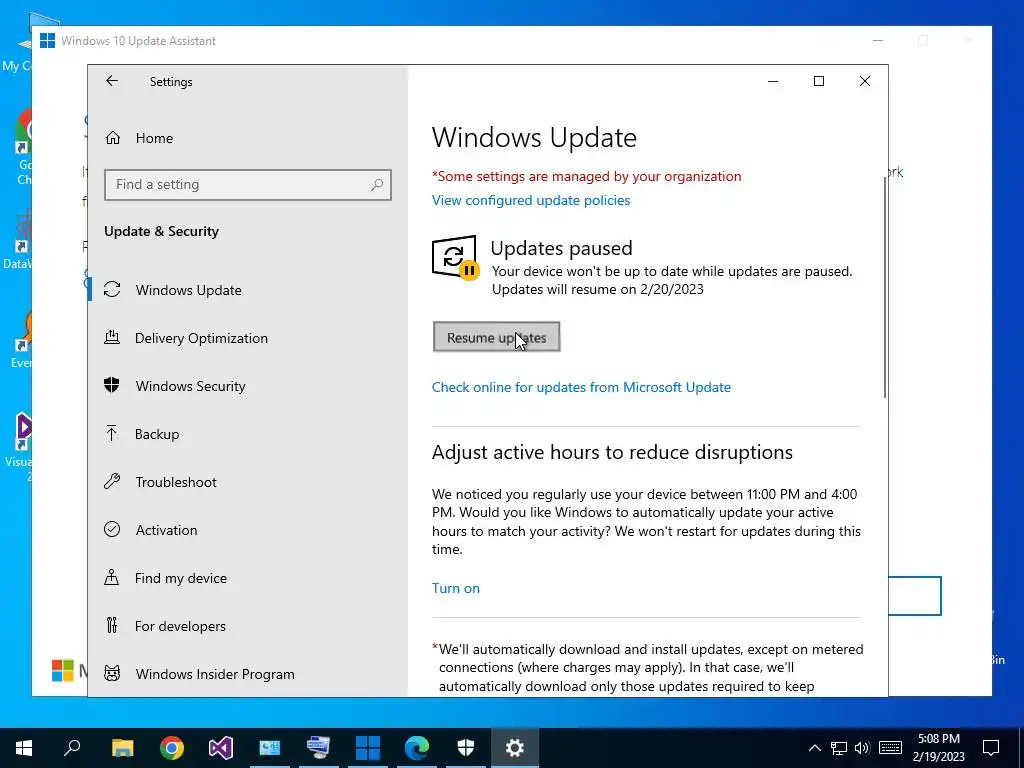
Task: Select Windows Update in the sidebar
Action: (188, 290)
